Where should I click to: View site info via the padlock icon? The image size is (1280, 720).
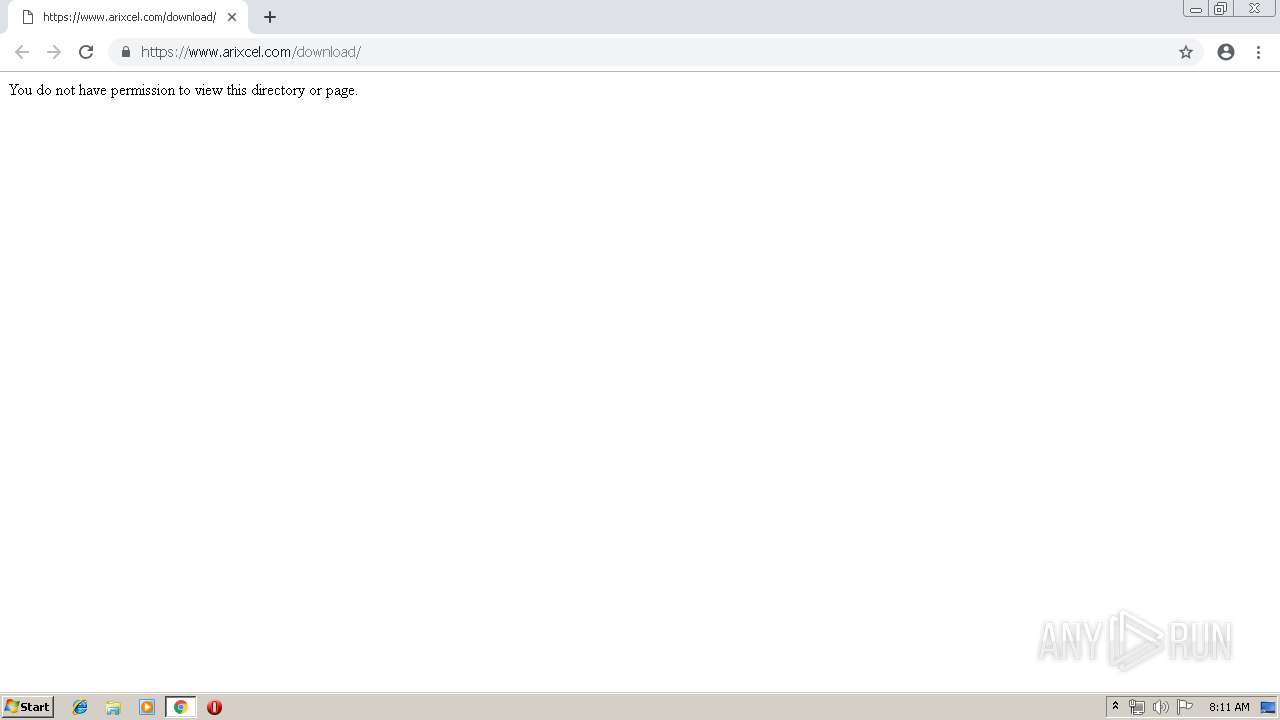[126, 52]
